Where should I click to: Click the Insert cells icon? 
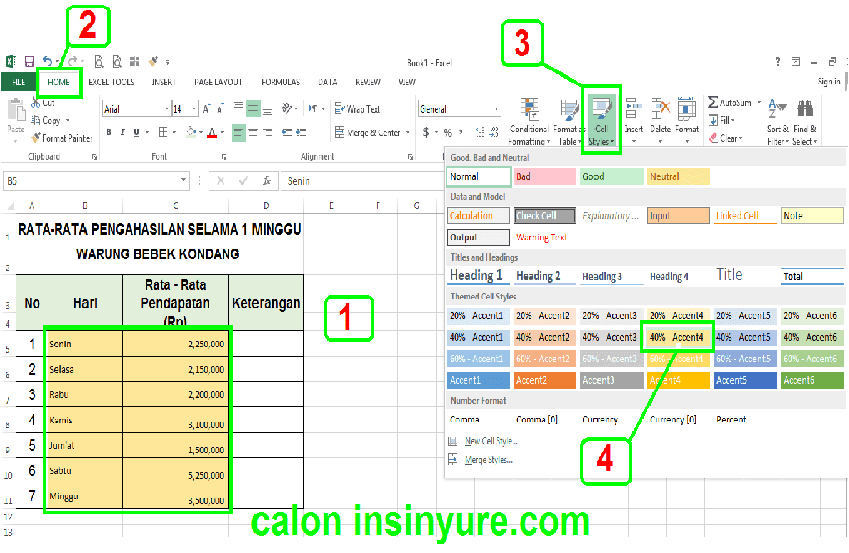(633, 109)
